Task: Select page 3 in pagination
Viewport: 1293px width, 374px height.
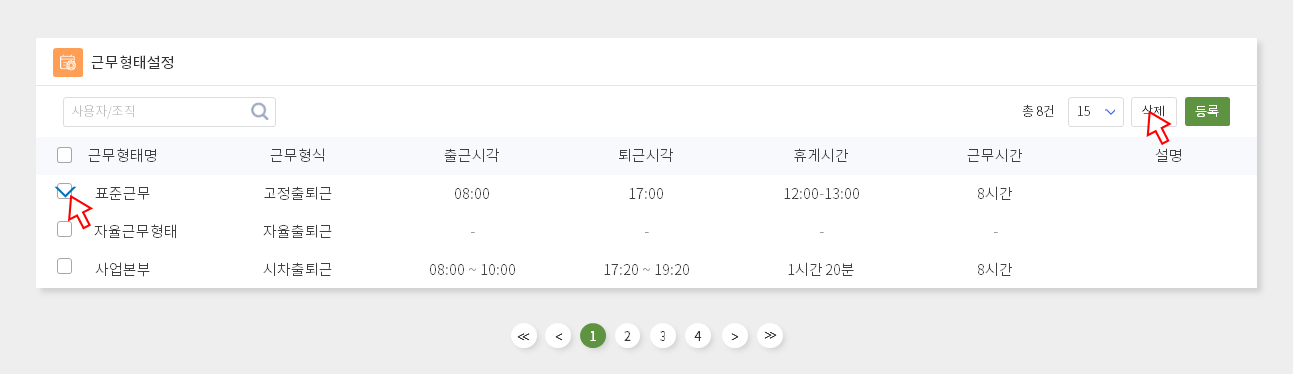Action: (x=662, y=336)
